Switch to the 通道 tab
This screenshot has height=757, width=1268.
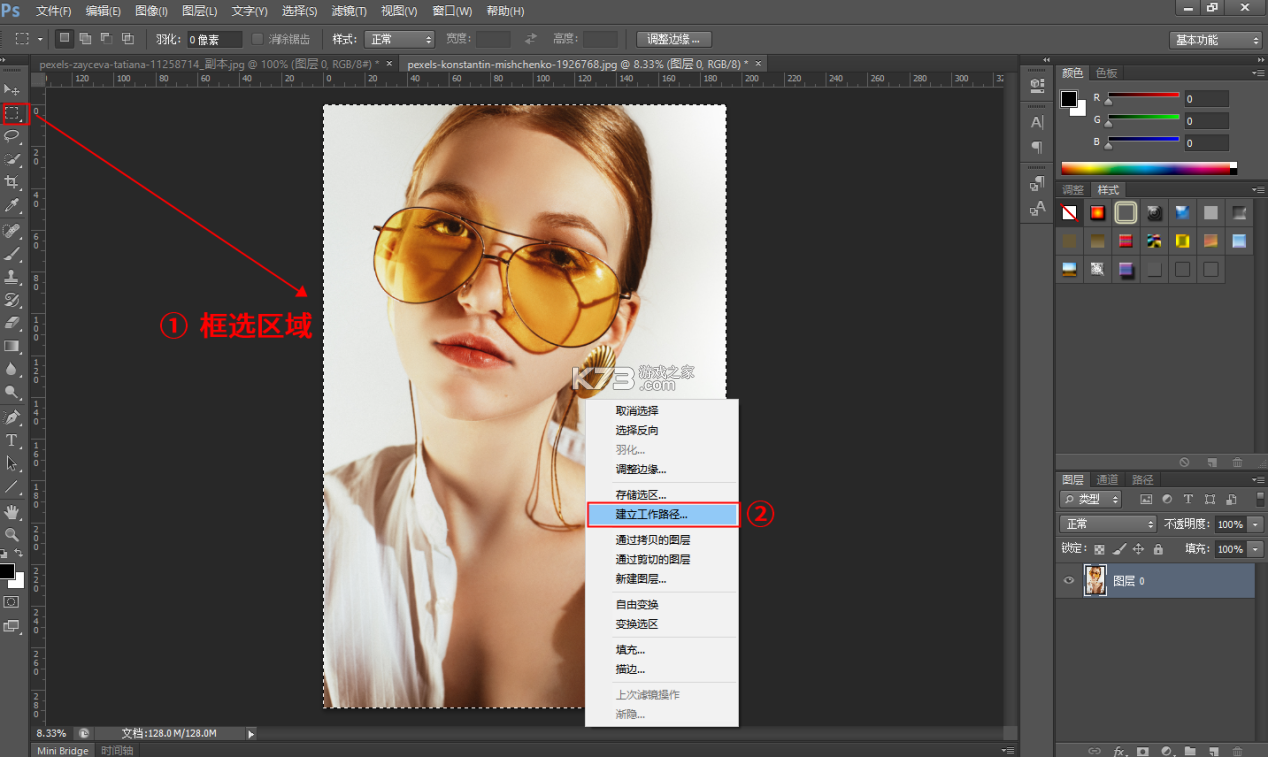click(1107, 480)
